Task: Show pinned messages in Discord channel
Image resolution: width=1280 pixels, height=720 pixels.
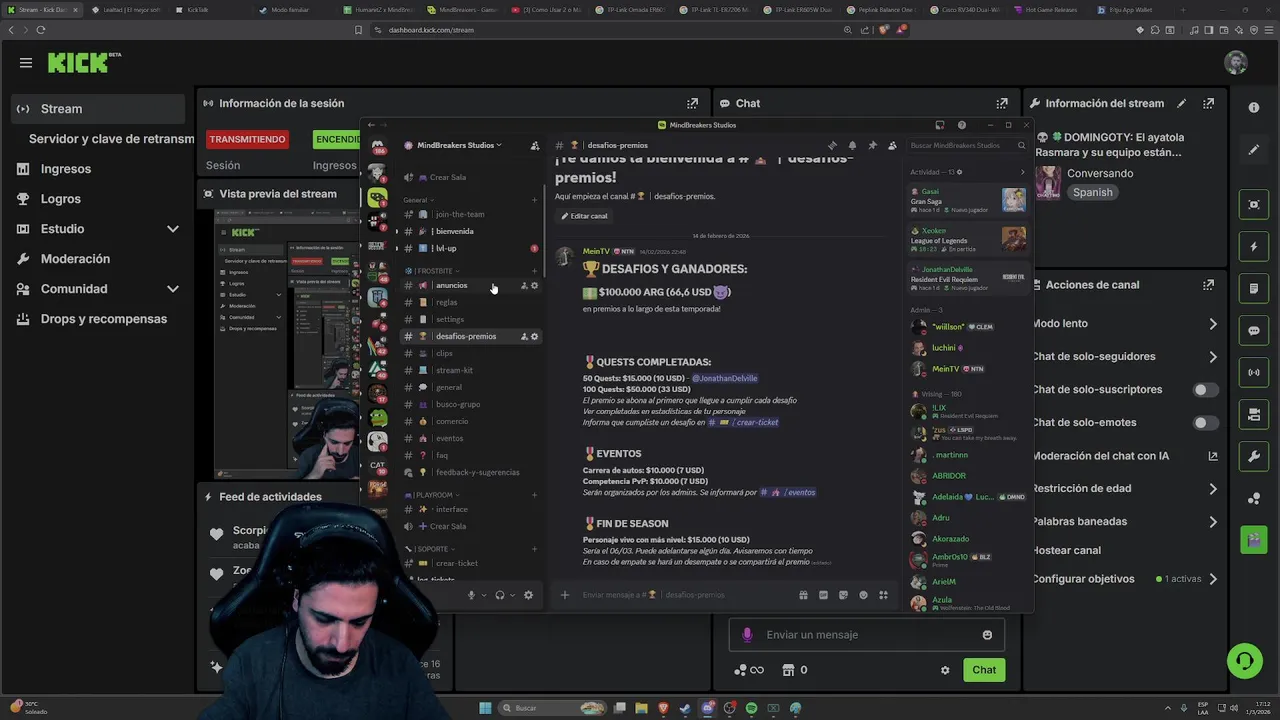Action: [x=872, y=145]
